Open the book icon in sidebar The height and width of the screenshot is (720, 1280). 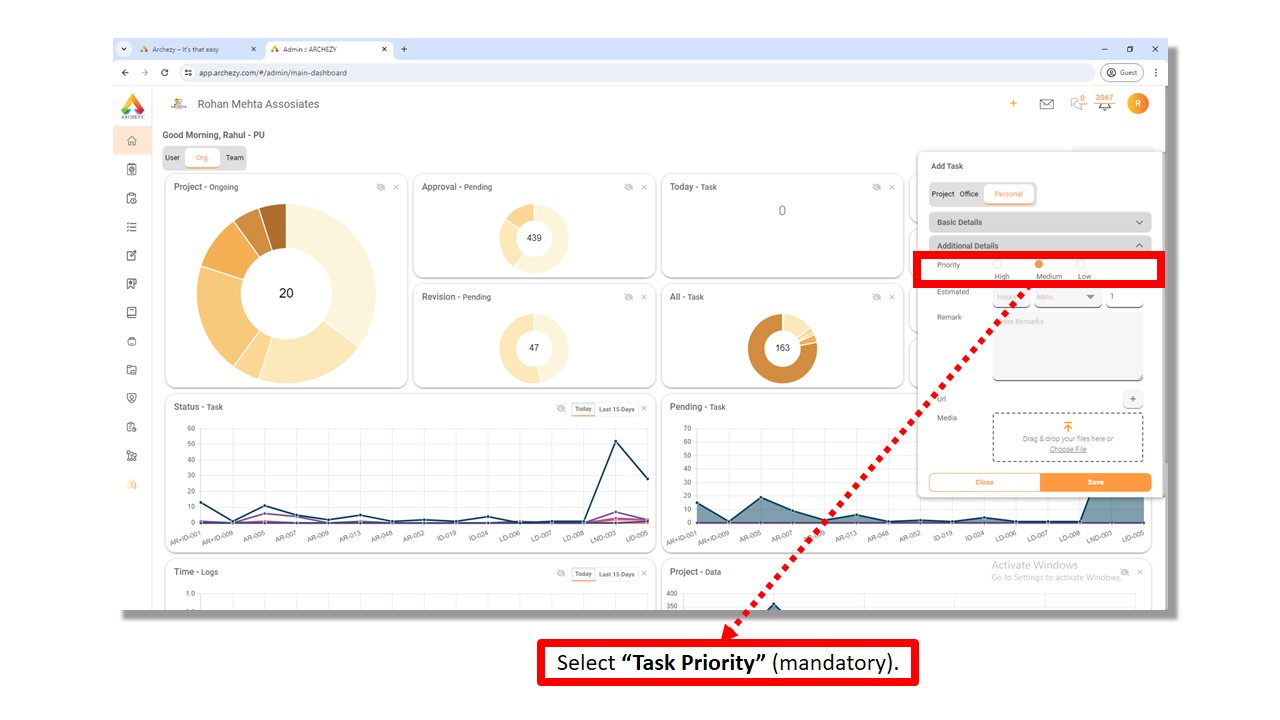pos(132,313)
